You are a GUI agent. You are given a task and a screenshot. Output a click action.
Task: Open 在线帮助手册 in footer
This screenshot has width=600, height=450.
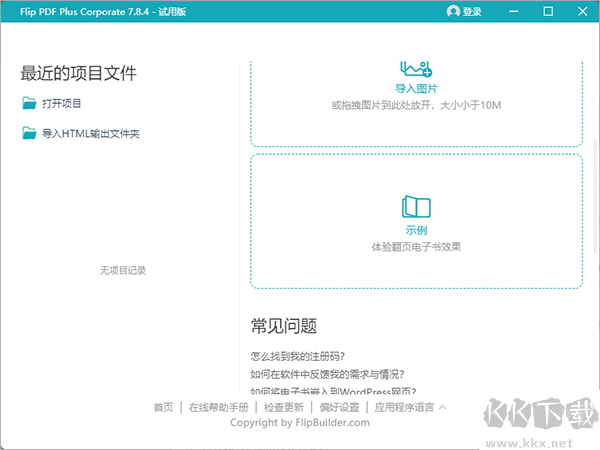[218, 407]
